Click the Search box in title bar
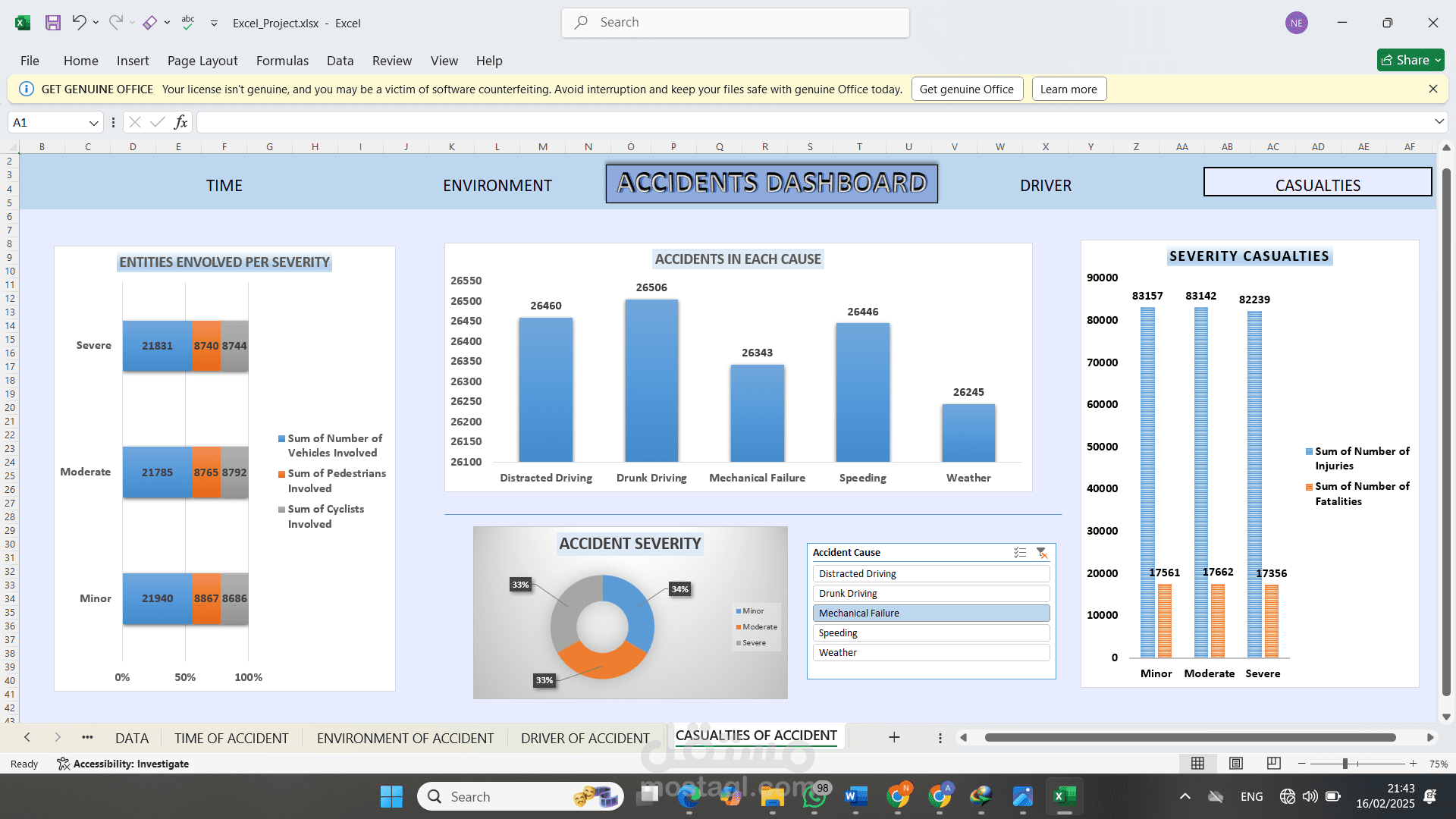 (736, 23)
